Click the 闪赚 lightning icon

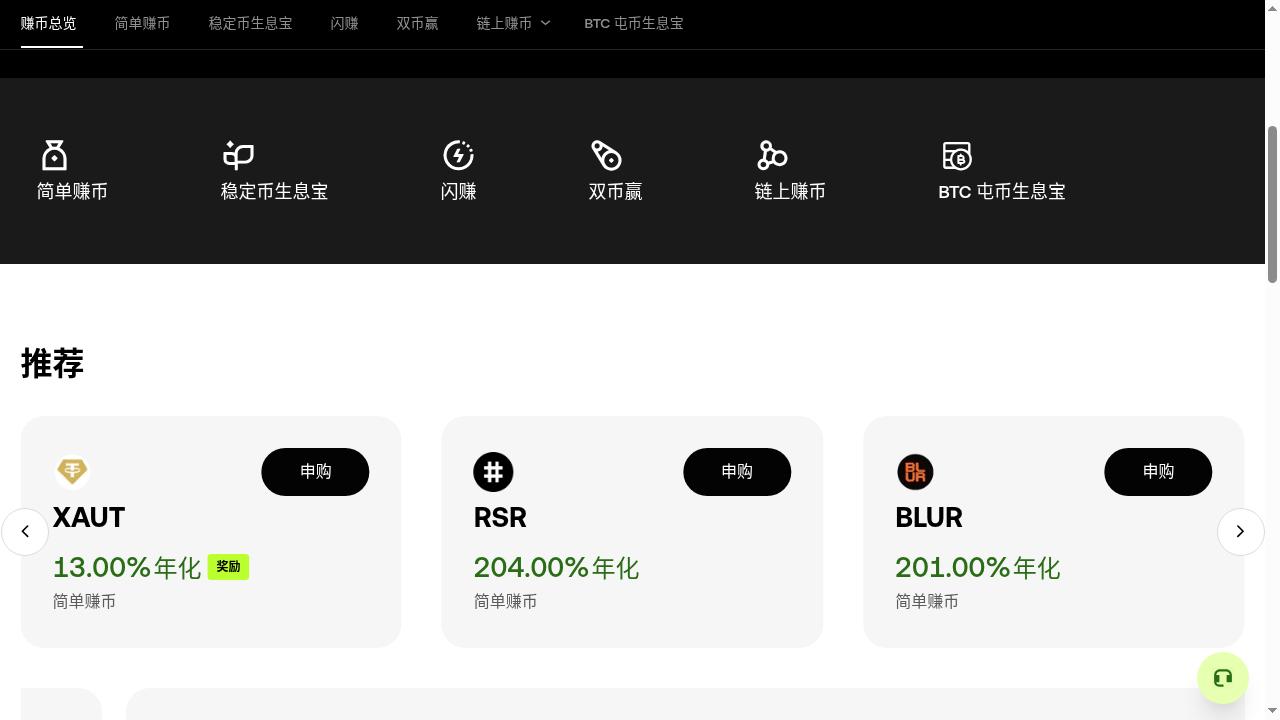point(458,155)
